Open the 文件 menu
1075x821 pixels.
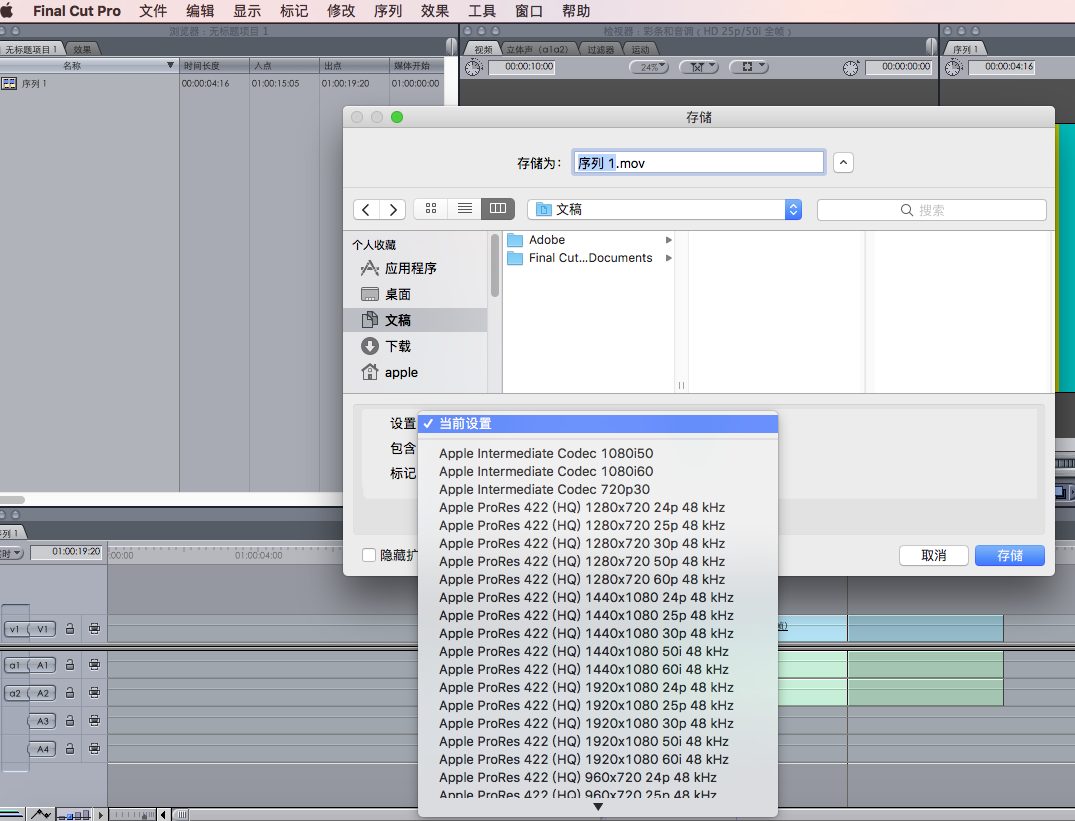point(153,11)
